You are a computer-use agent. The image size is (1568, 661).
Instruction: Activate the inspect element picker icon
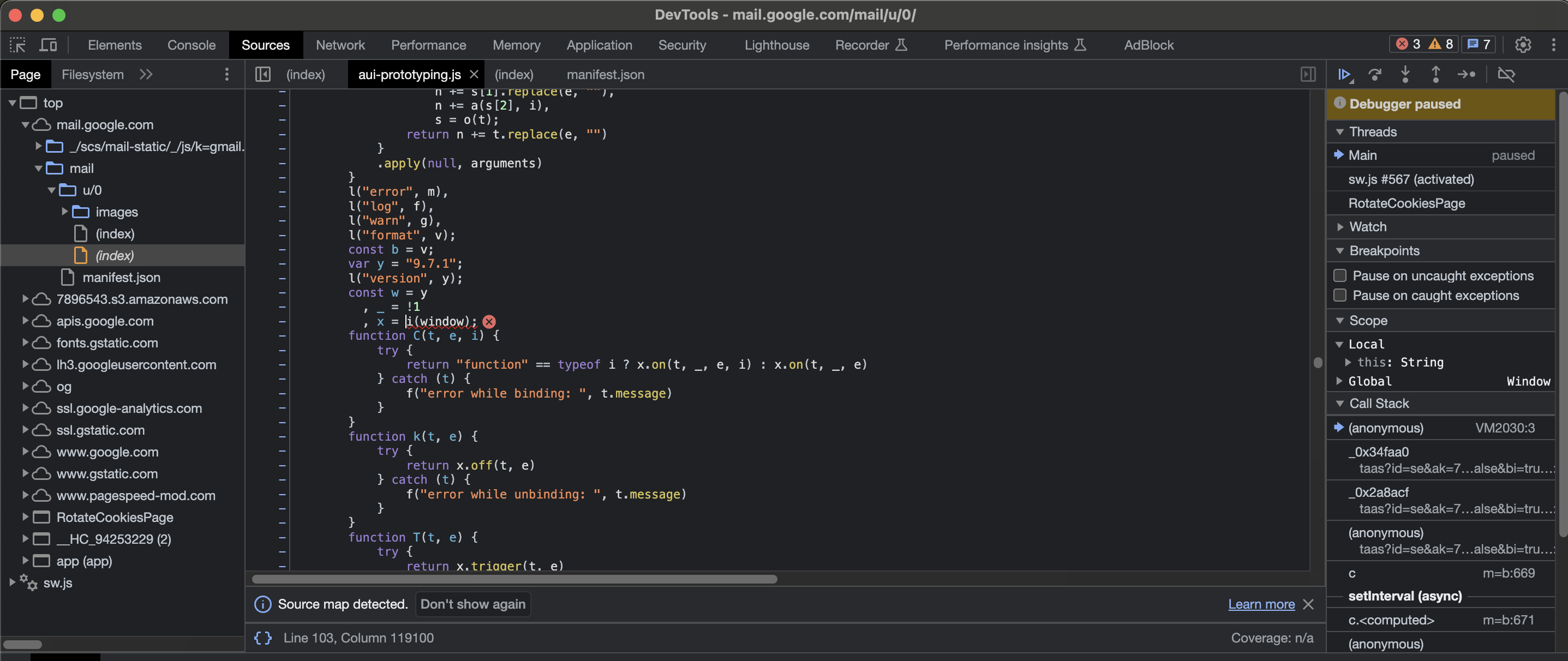(x=17, y=45)
